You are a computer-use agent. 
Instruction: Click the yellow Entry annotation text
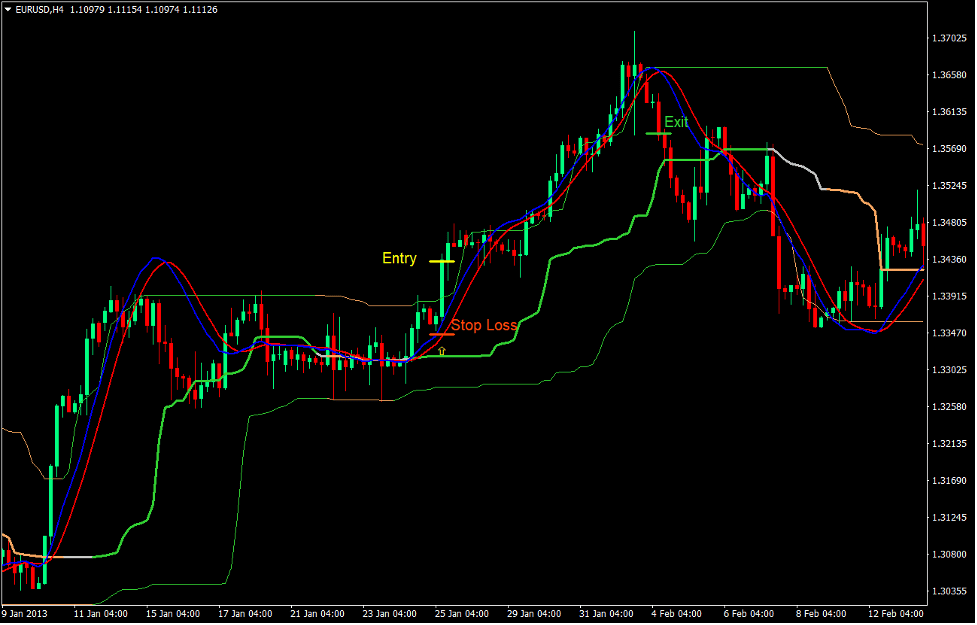[399, 258]
